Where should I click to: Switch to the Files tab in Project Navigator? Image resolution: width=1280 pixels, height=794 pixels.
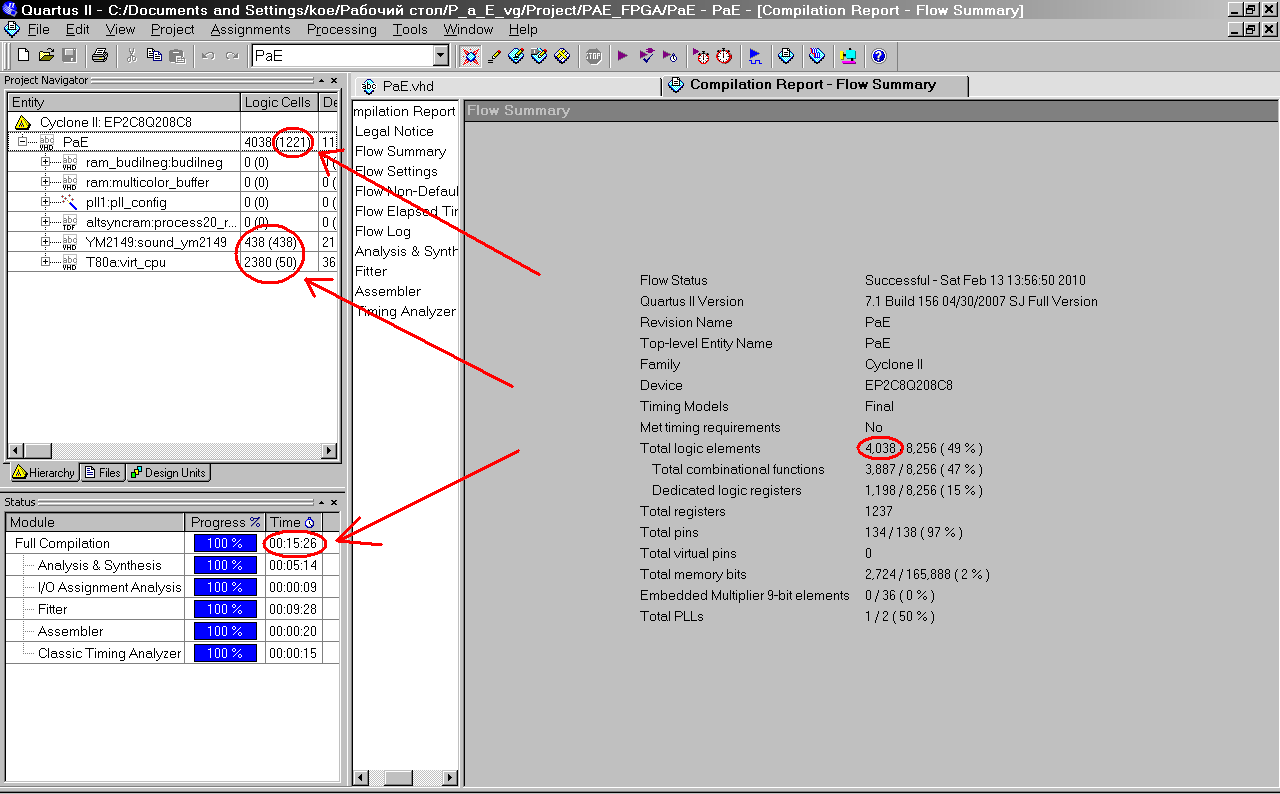(x=103, y=473)
